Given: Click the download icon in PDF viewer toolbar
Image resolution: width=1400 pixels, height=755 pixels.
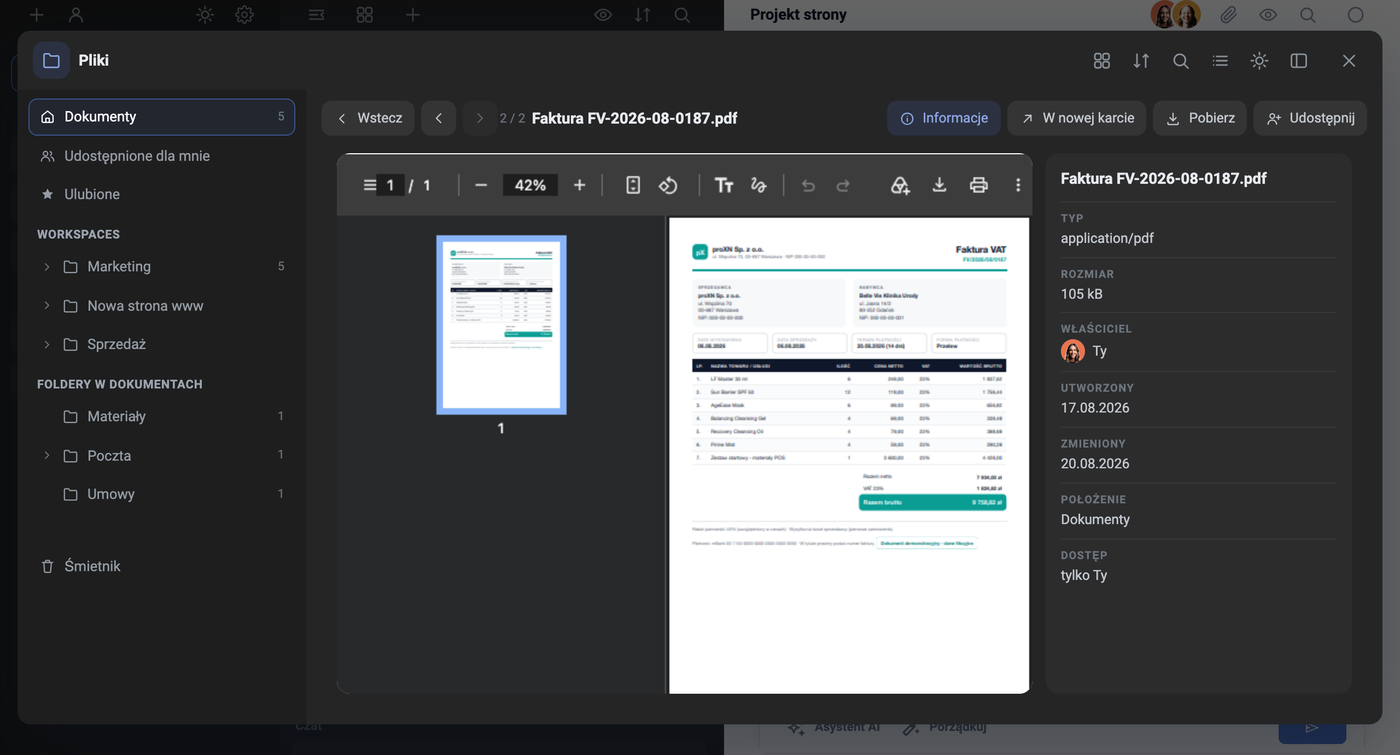Looking at the screenshot, I should coord(939,185).
